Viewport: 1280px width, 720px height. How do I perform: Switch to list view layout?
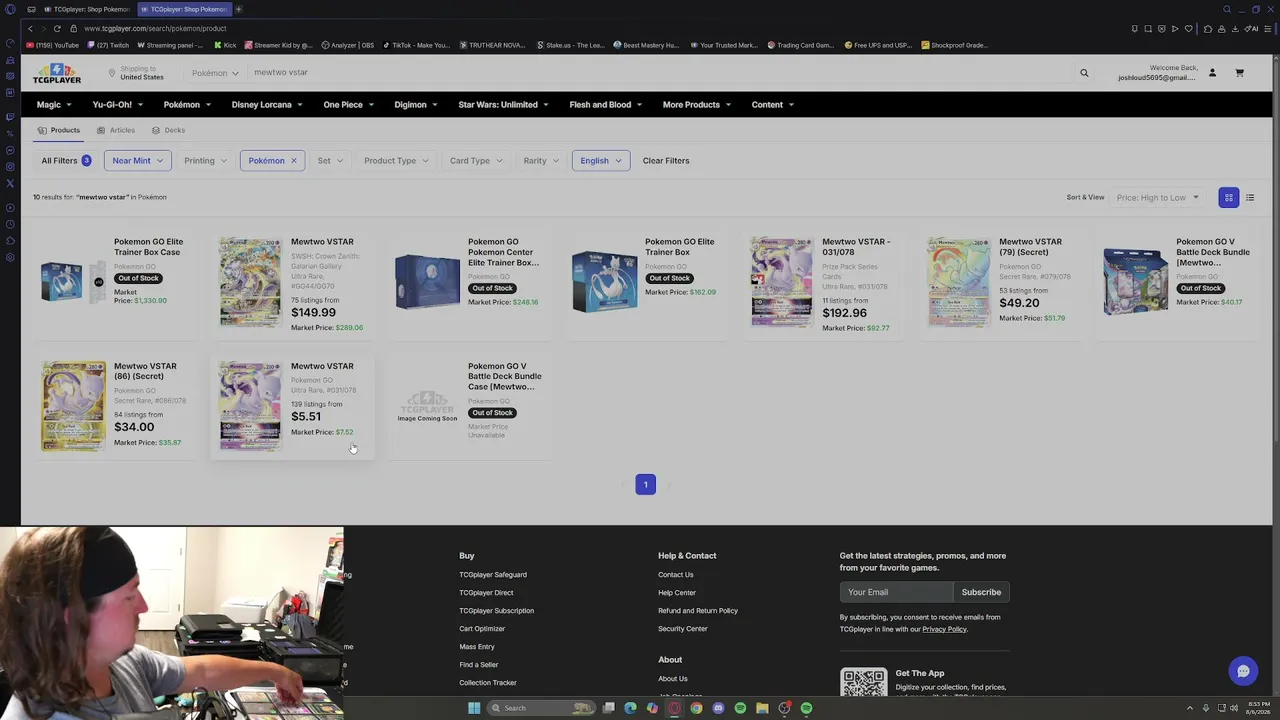(1250, 197)
